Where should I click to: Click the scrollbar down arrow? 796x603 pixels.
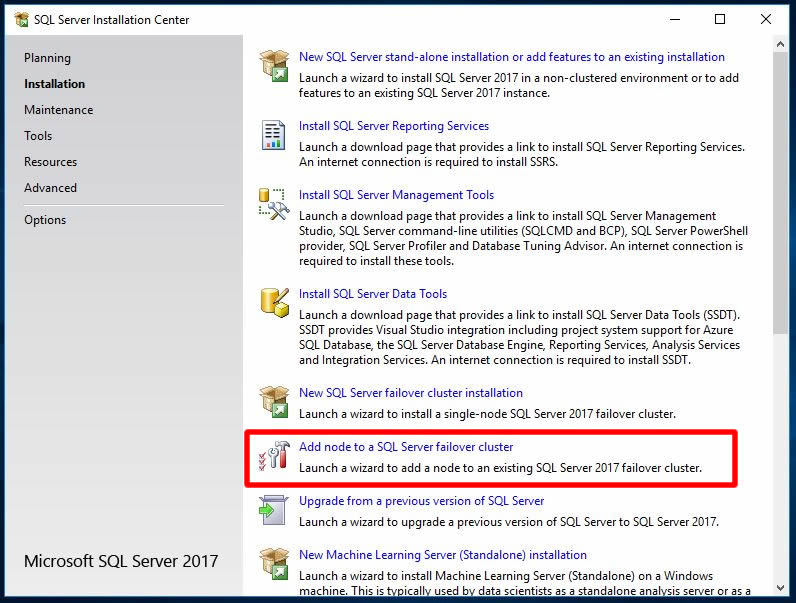tap(781, 587)
